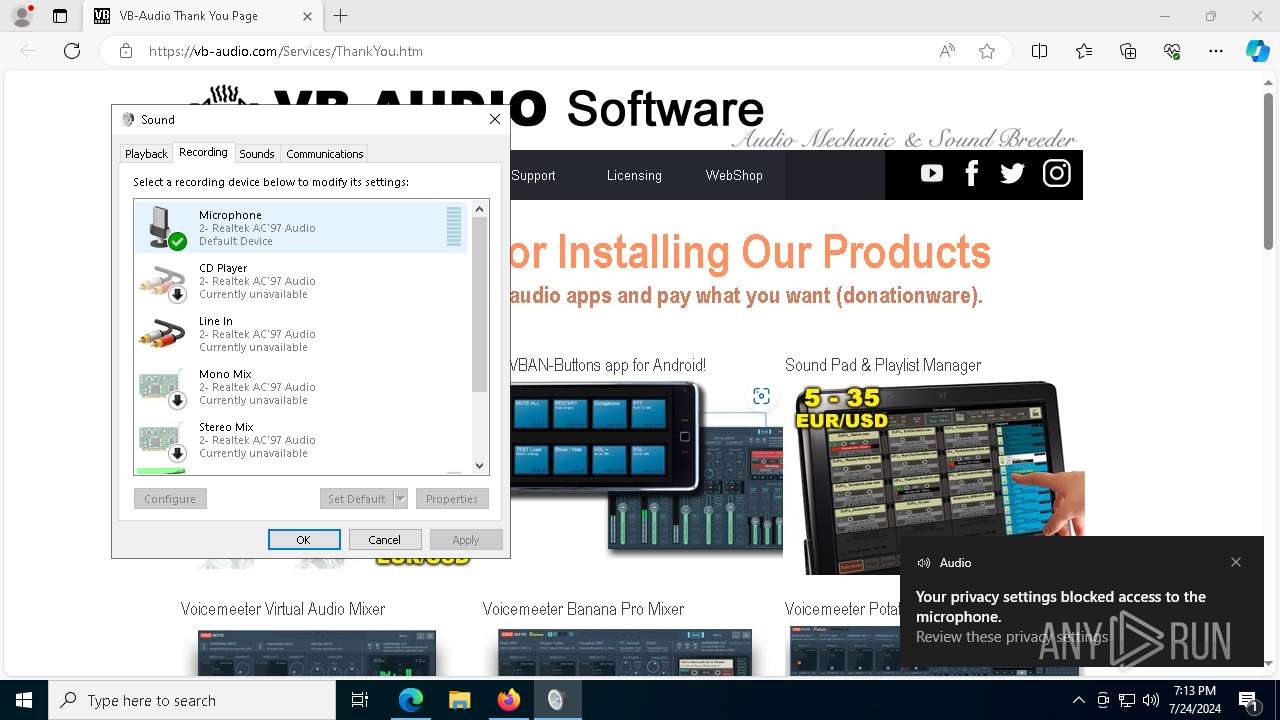Switch to the Playback tab
The image size is (1280, 720).
point(146,154)
